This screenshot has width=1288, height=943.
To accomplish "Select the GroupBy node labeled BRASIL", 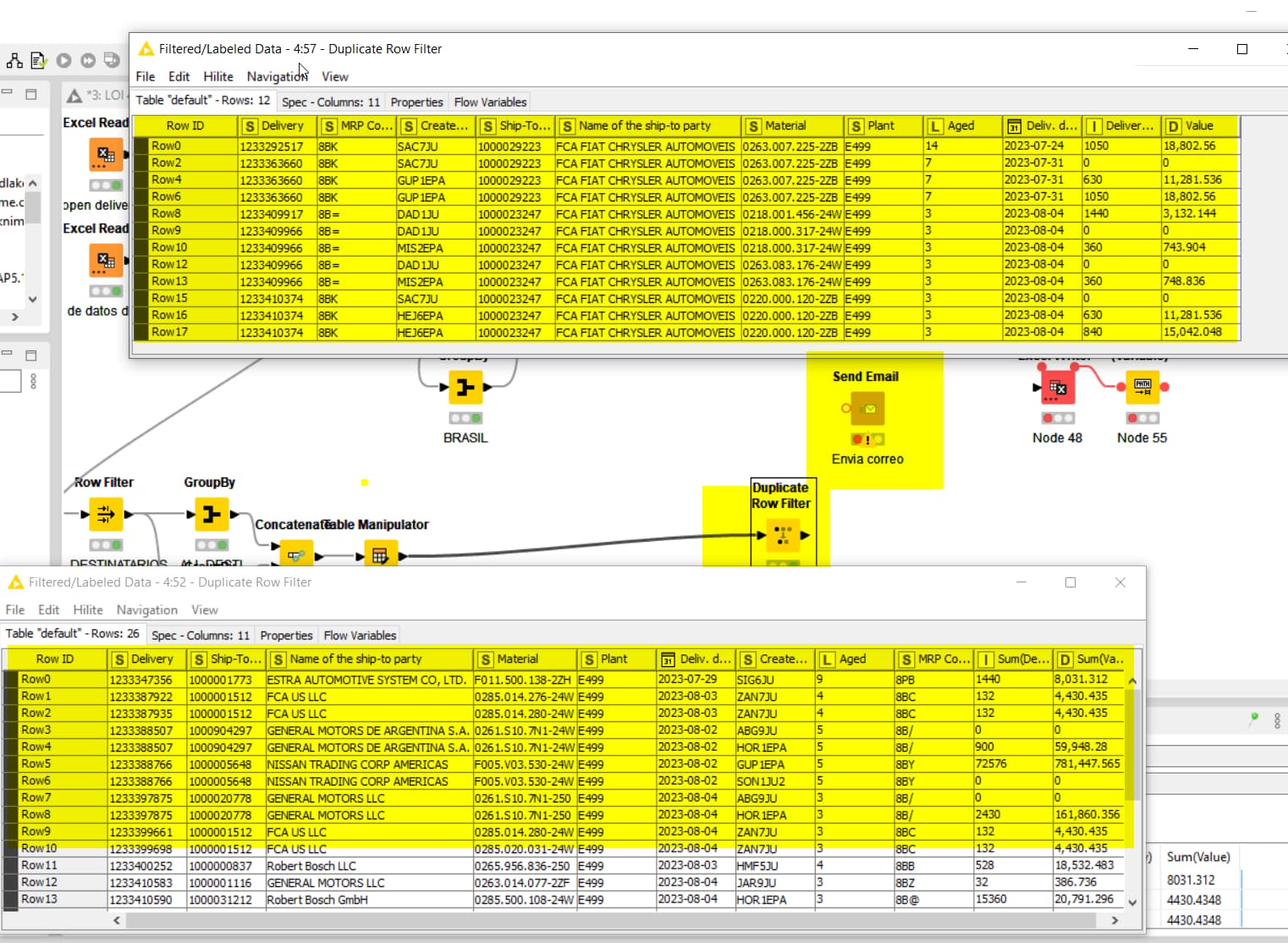I will [x=465, y=388].
